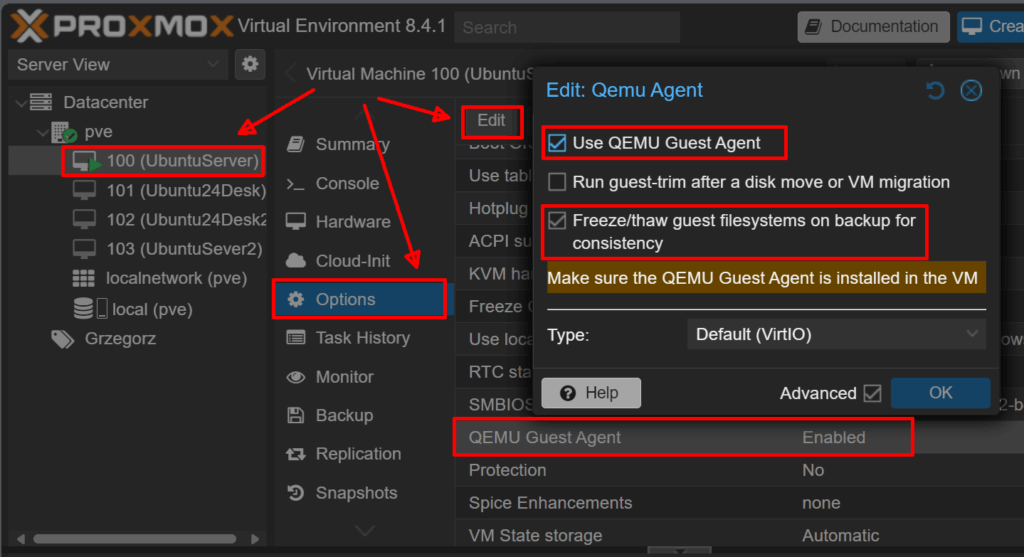Click the Console prompt icon
Image resolution: width=1024 pixels, height=557 pixels.
[296, 183]
